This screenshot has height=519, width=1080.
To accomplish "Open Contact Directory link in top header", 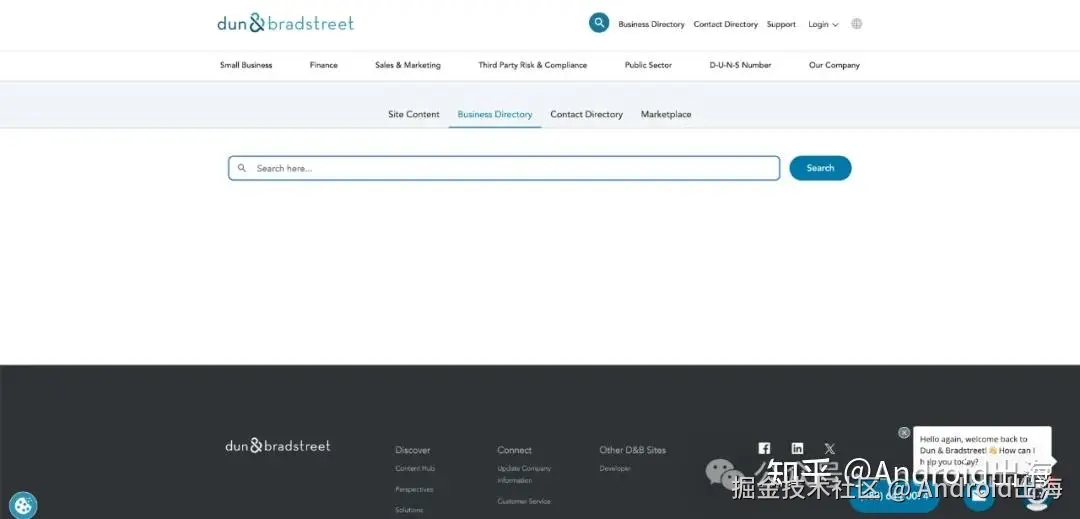I will point(725,24).
